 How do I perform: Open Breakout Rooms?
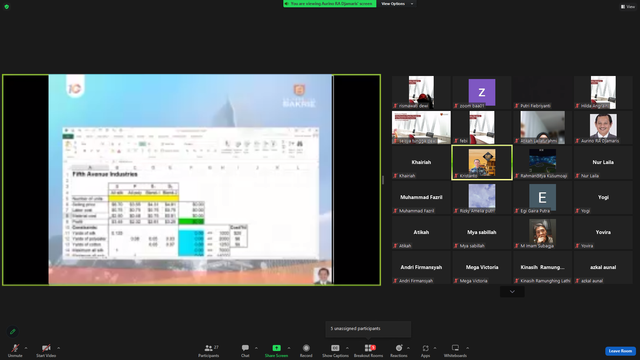(x=369, y=350)
